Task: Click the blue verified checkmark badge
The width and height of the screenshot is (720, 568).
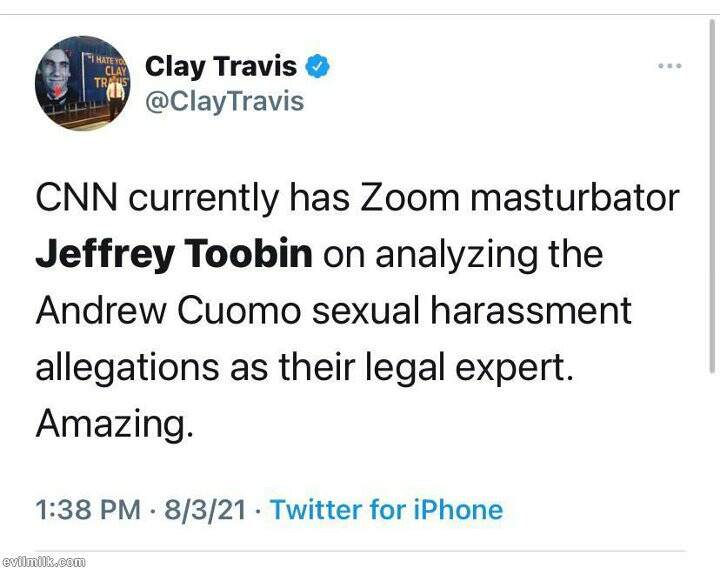Action: [318, 67]
